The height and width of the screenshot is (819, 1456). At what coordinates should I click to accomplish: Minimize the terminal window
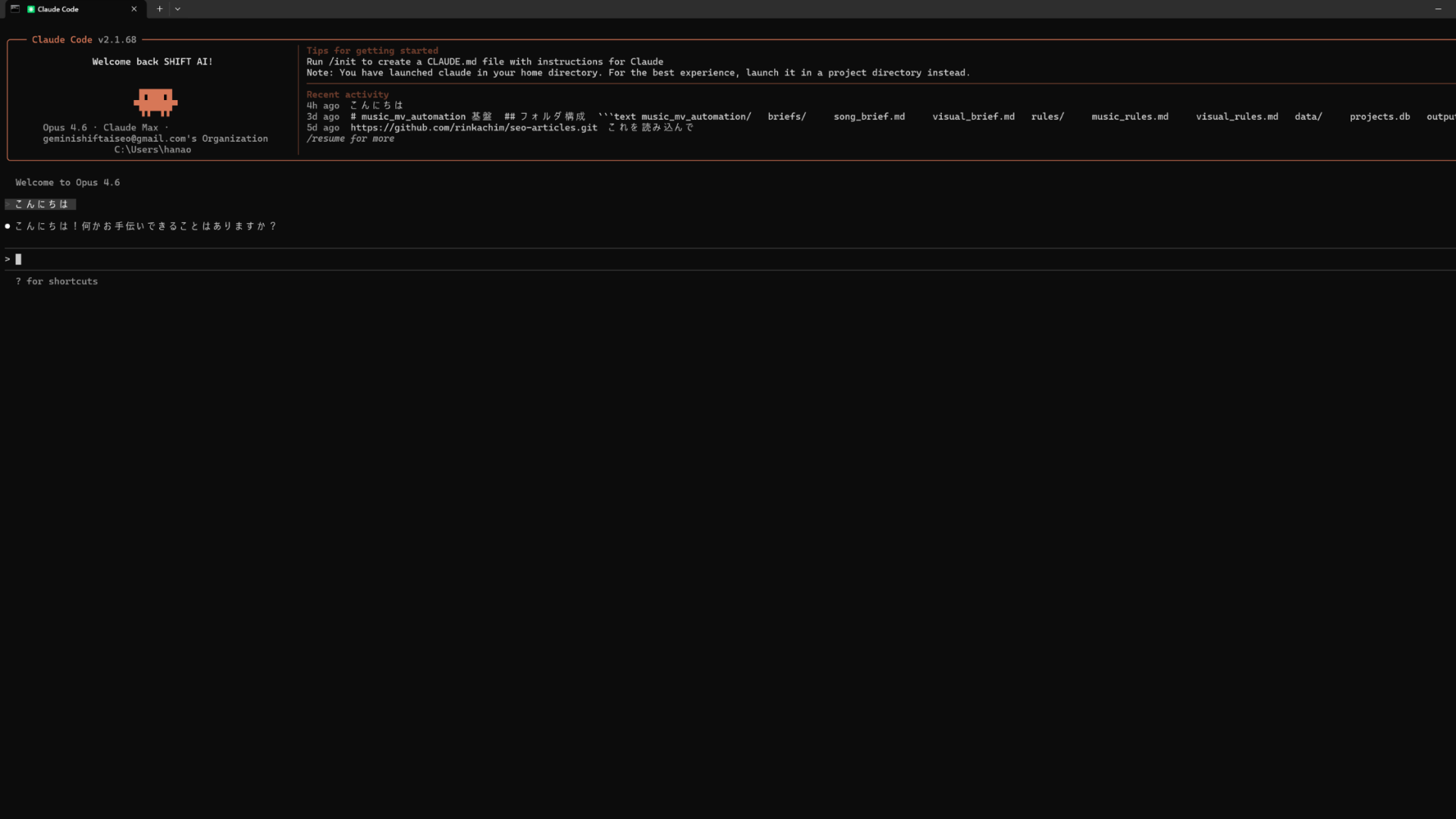(1438, 9)
